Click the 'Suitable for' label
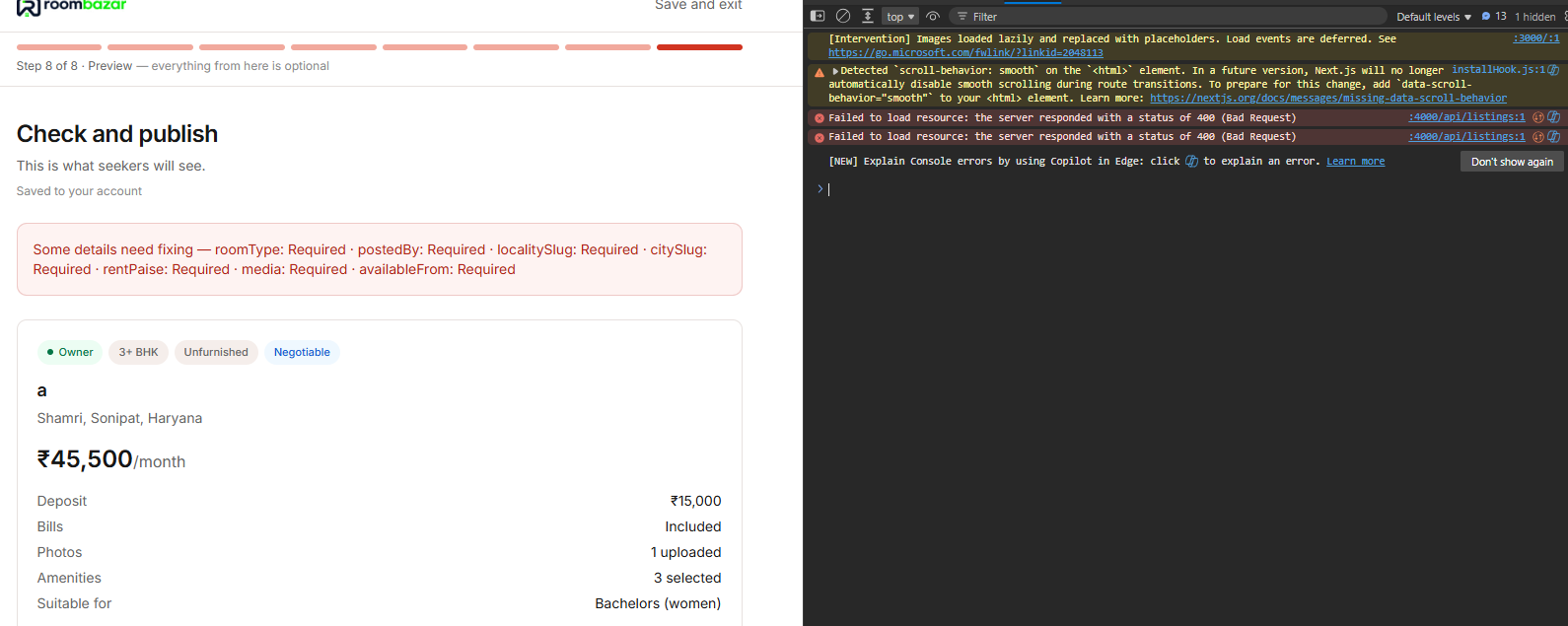This screenshot has height=626, width=1568. (75, 603)
